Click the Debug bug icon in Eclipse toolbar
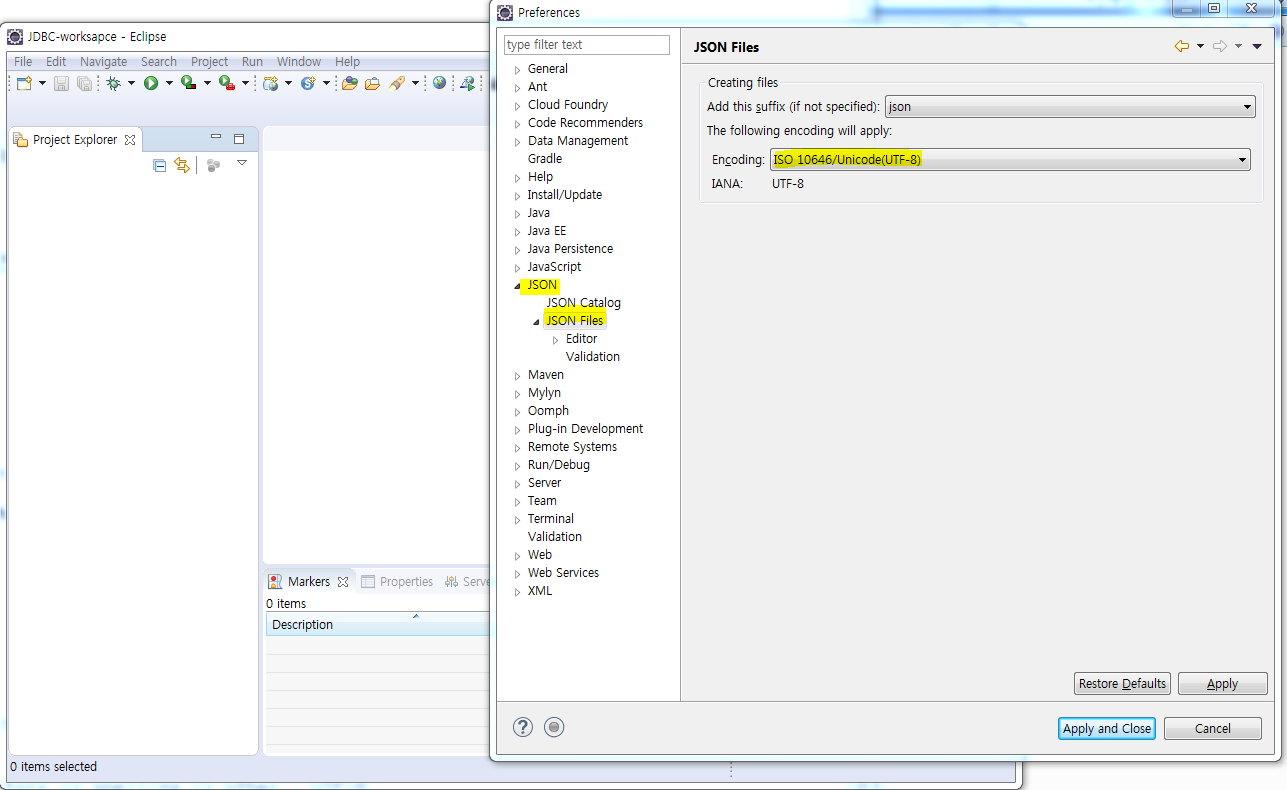 coord(113,83)
